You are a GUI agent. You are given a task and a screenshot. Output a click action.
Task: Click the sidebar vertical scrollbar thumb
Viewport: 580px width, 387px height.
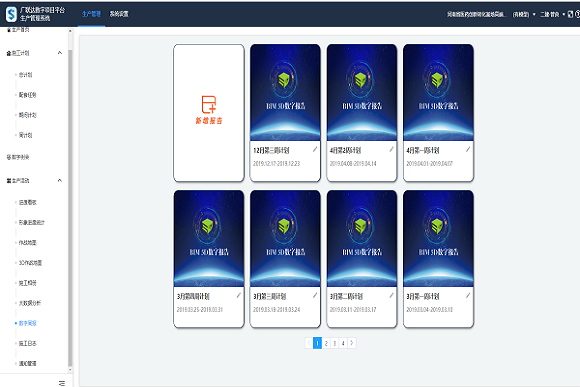tap(70, 207)
